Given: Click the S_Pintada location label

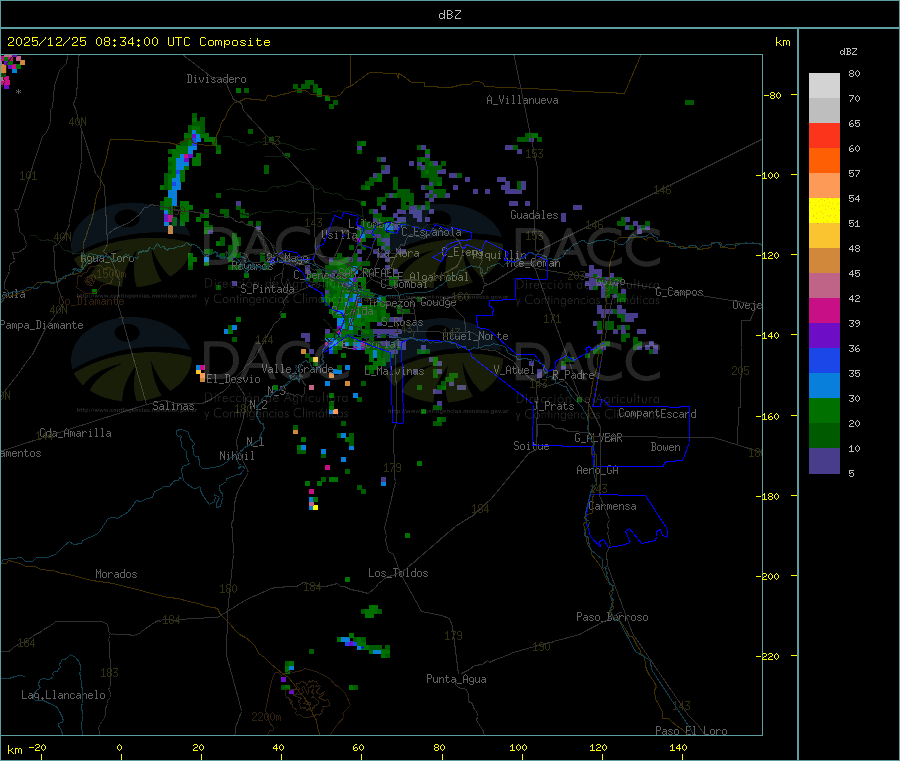Looking at the screenshot, I should (267, 289).
